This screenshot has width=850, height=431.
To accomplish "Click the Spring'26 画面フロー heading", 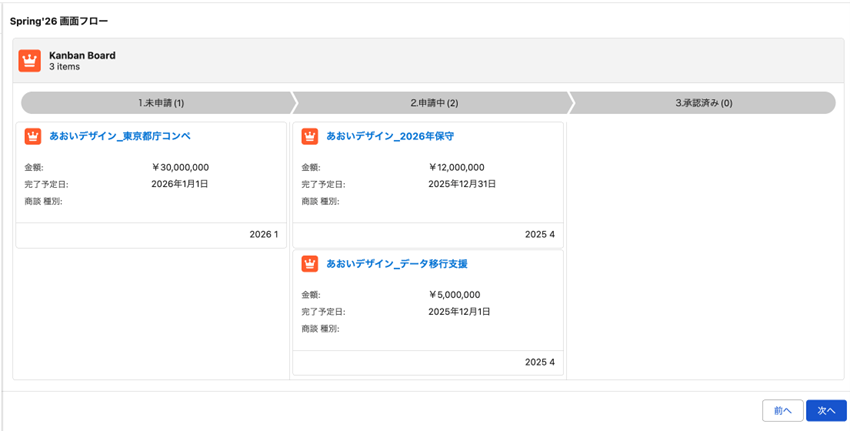I will [x=59, y=21].
